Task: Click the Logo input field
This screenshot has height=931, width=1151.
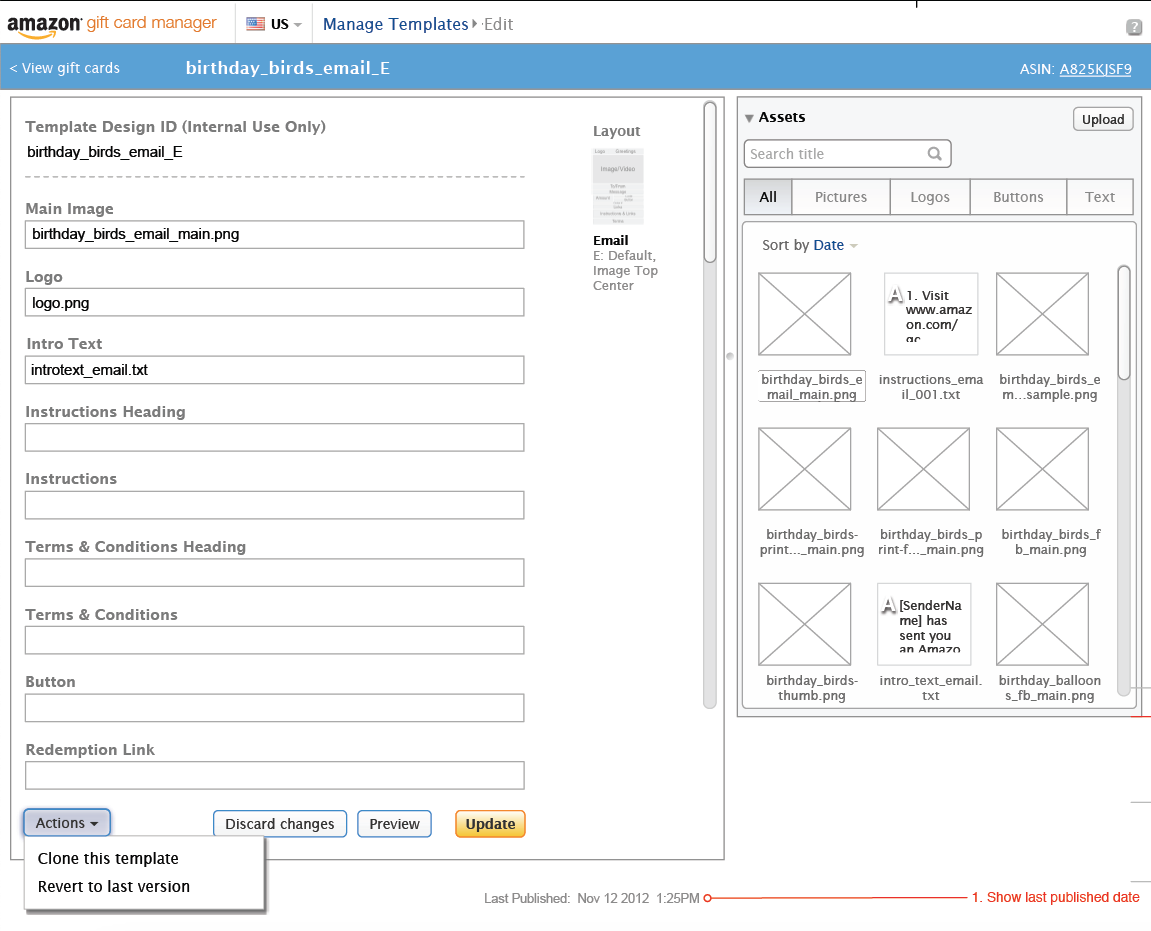Action: 275,303
